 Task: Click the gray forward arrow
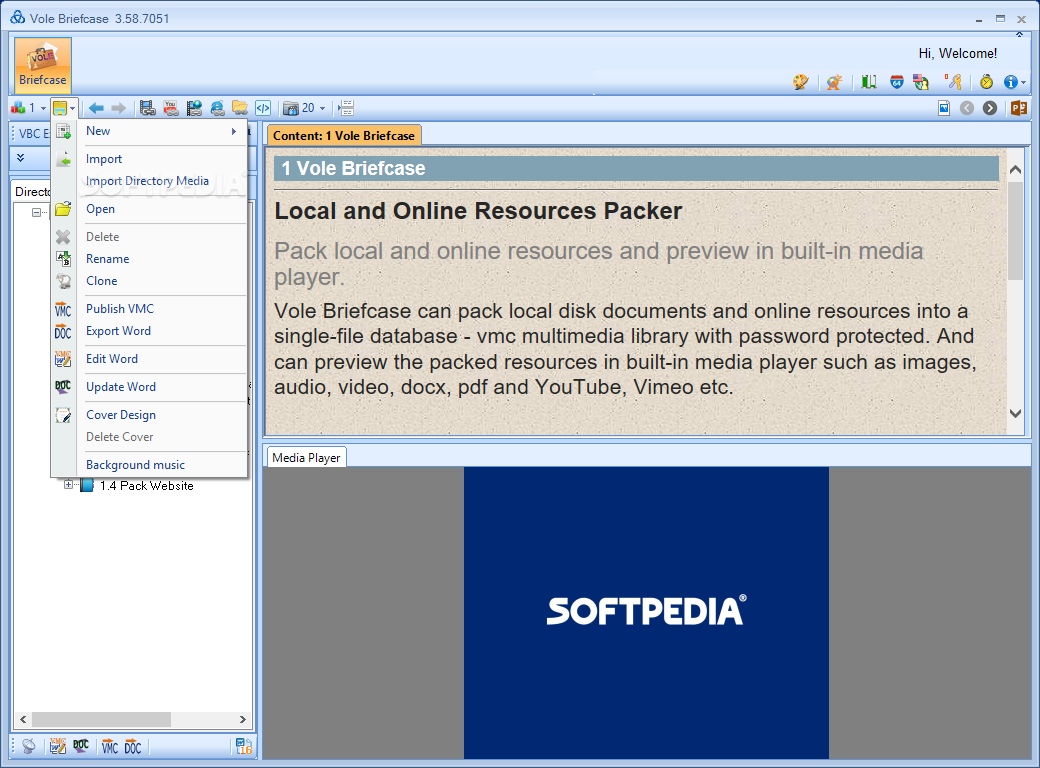coord(119,108)
